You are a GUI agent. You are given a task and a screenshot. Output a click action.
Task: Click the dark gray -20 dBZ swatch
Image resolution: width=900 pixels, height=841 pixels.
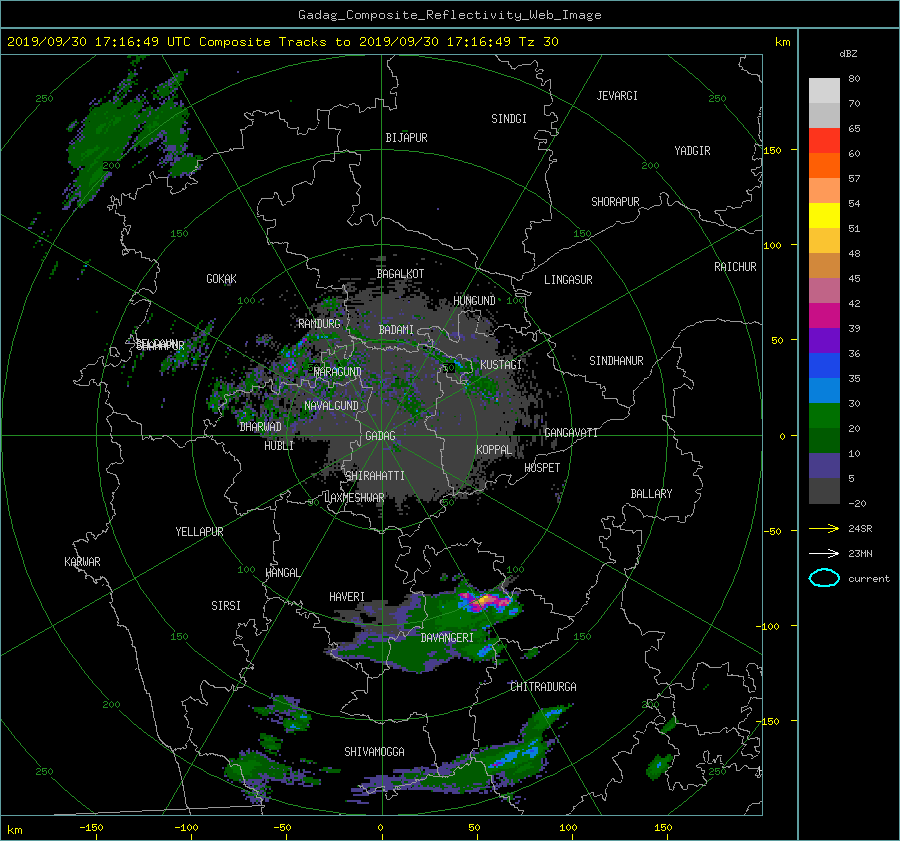824,490
